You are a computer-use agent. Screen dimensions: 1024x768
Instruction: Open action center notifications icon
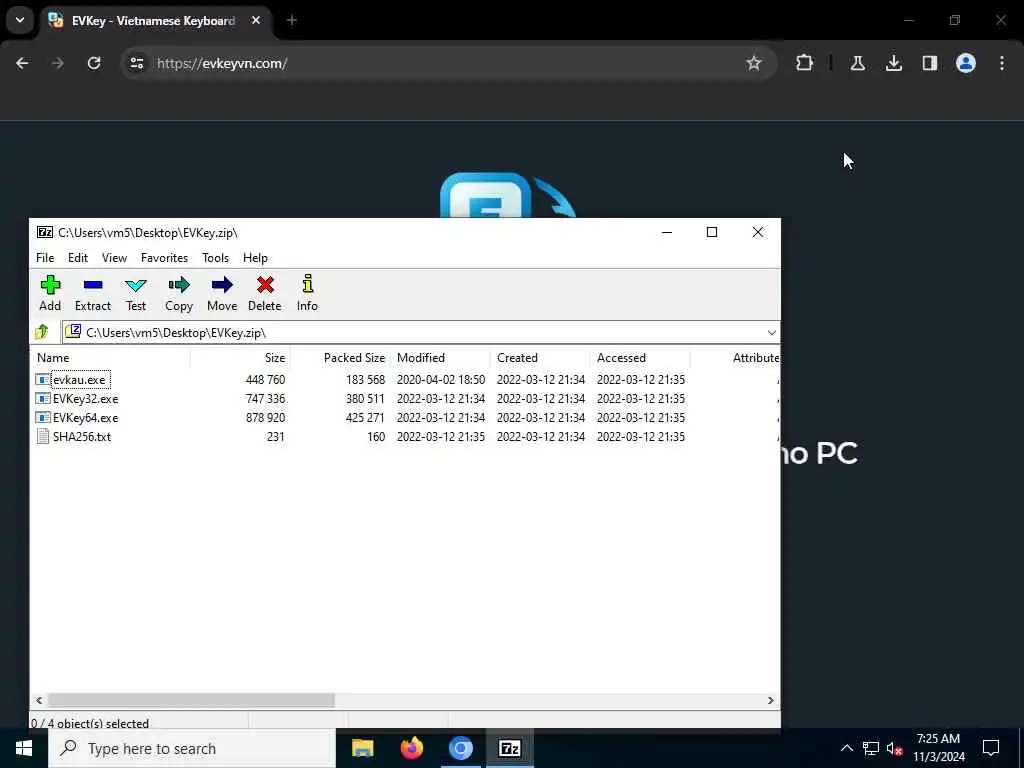point(991,748)
